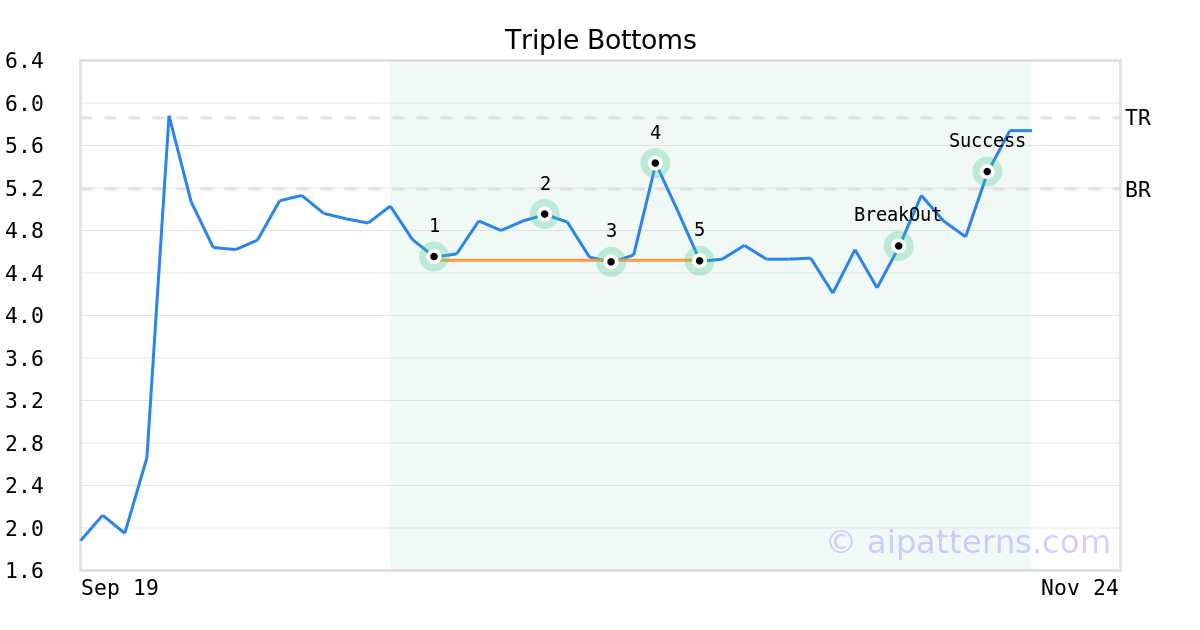Click the marker point labeled 5

tap(700, 261)
